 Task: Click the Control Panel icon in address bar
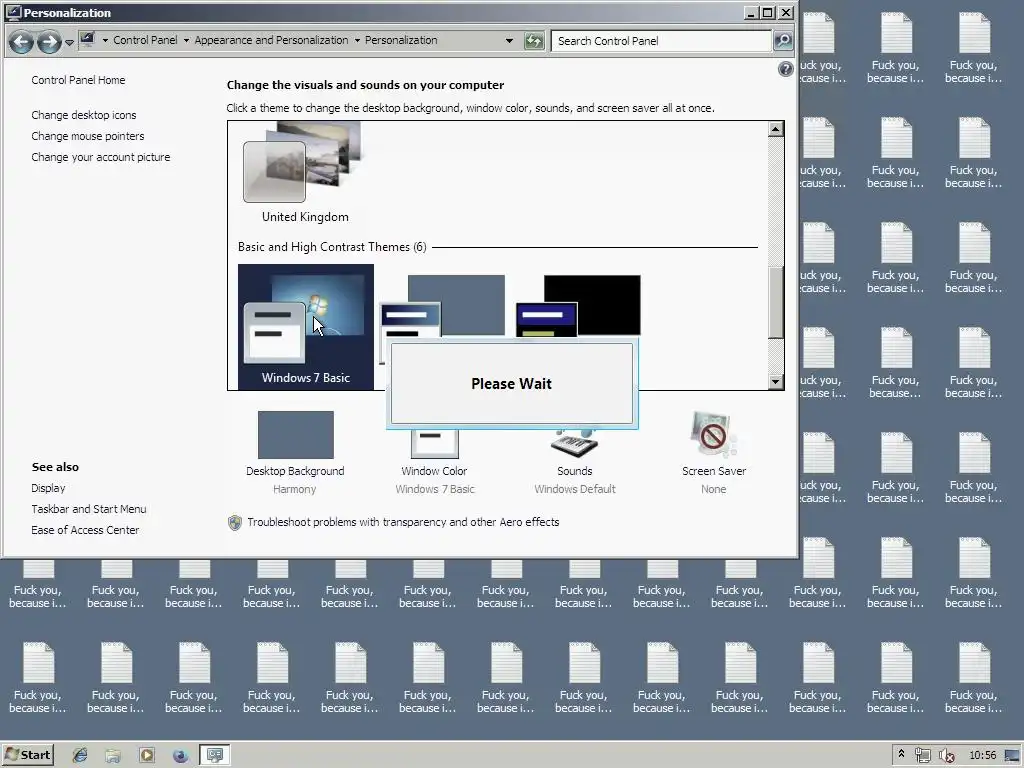pos(88,40)
